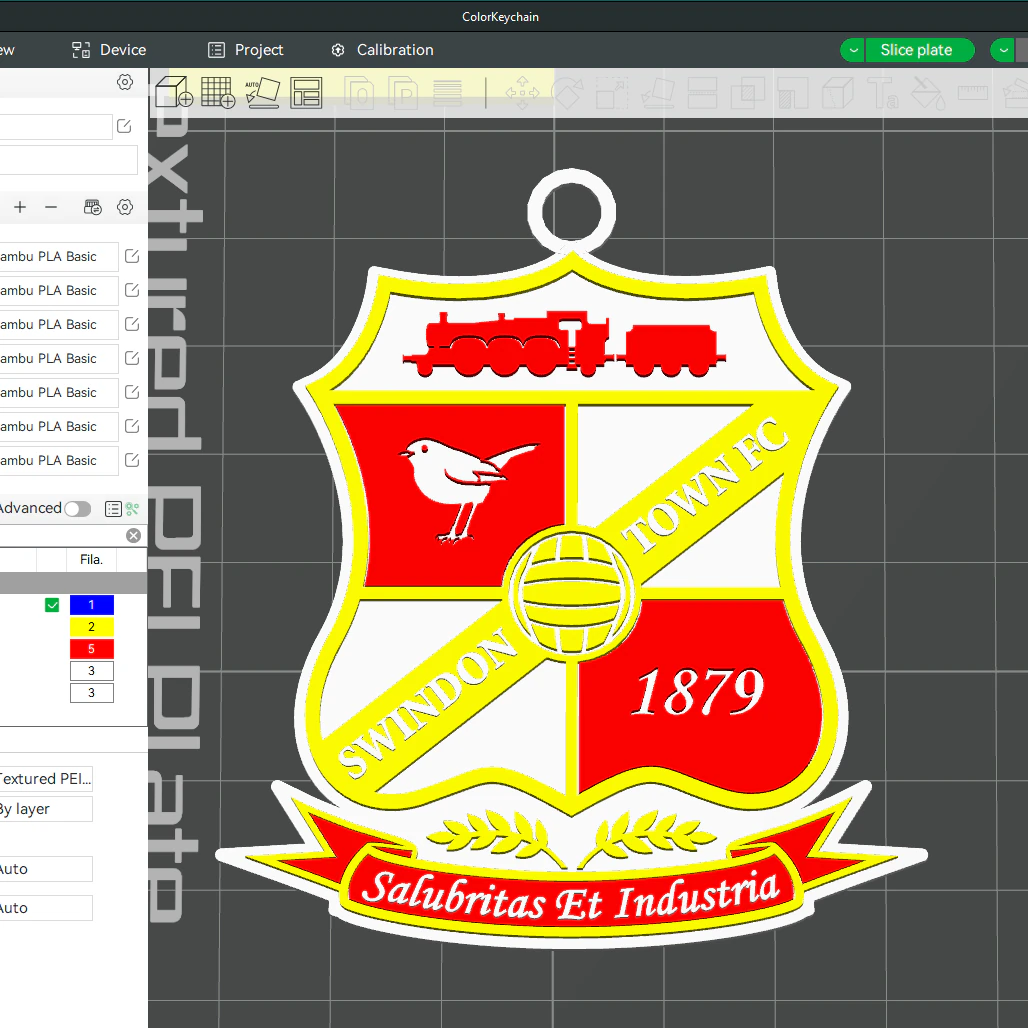Select the Cut tool icon
The height and width of the screenshot is (1028, 1028).
[702, 93]
